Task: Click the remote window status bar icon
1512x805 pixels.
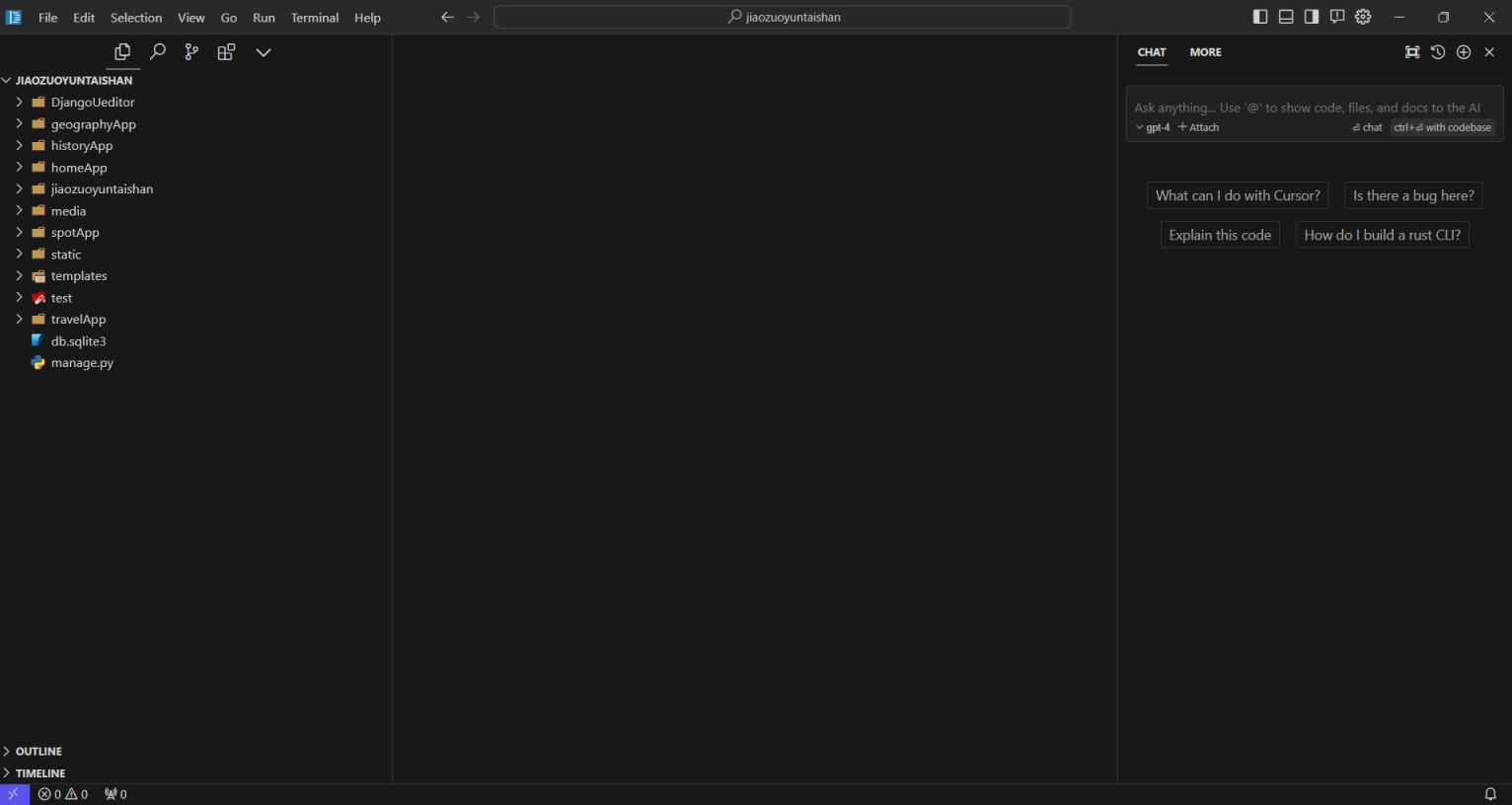Action: click(x=14, y=794)
